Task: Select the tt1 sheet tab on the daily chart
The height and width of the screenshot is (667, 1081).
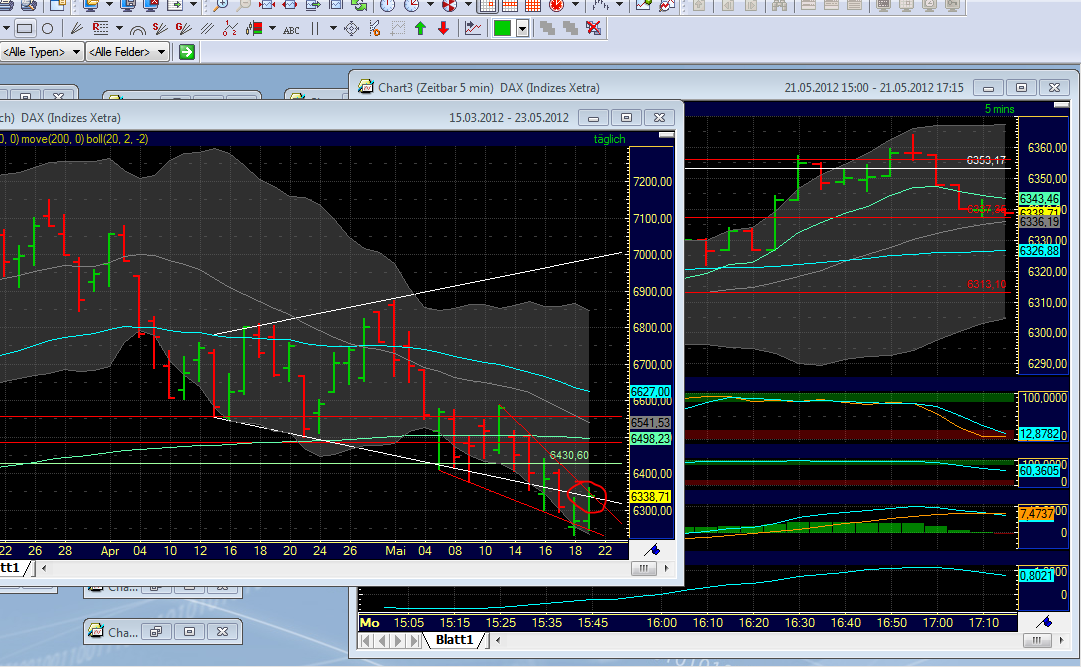Action: (10, 567)
